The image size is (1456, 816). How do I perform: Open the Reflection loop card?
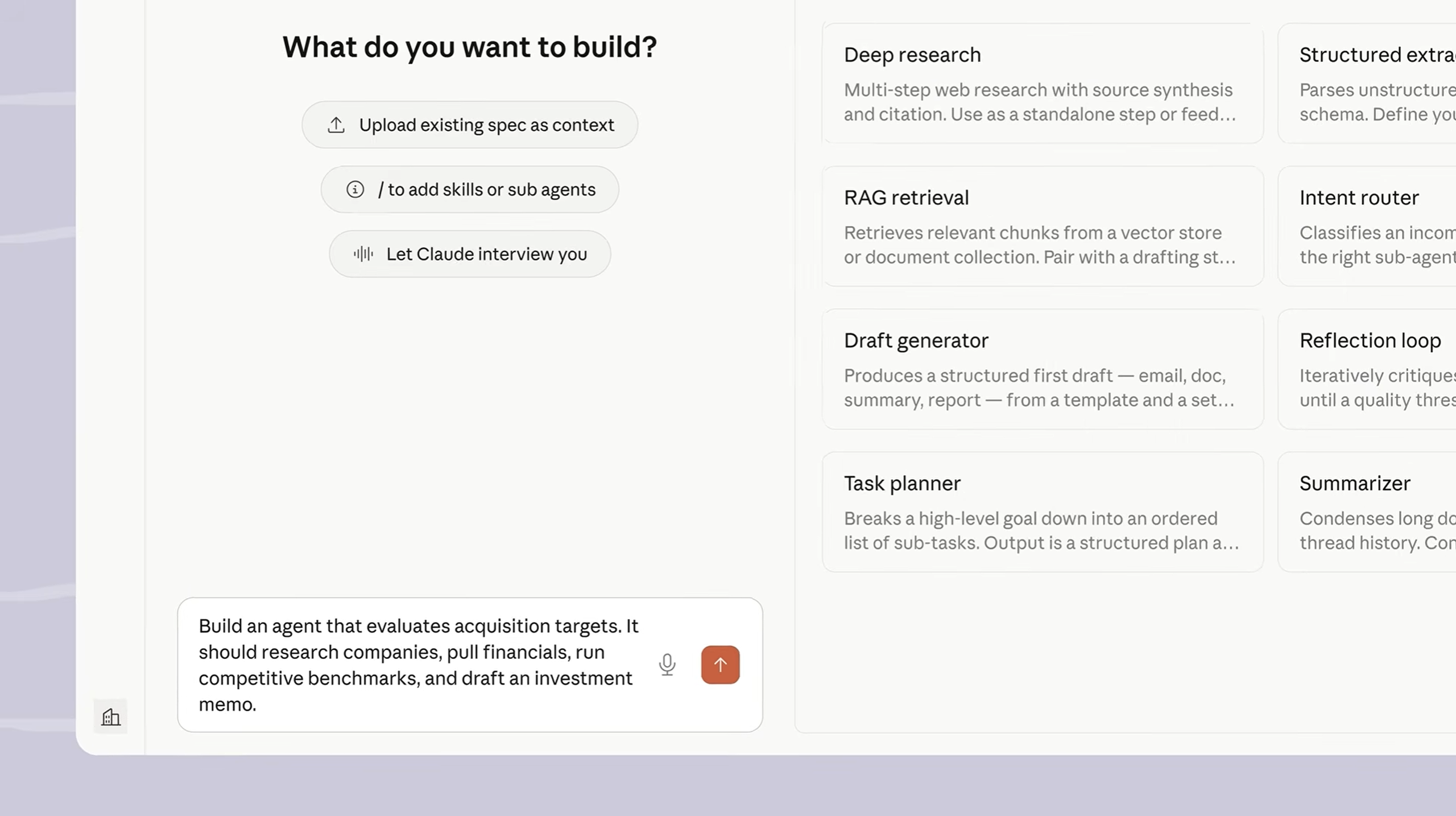click(x=1366, y=369)
